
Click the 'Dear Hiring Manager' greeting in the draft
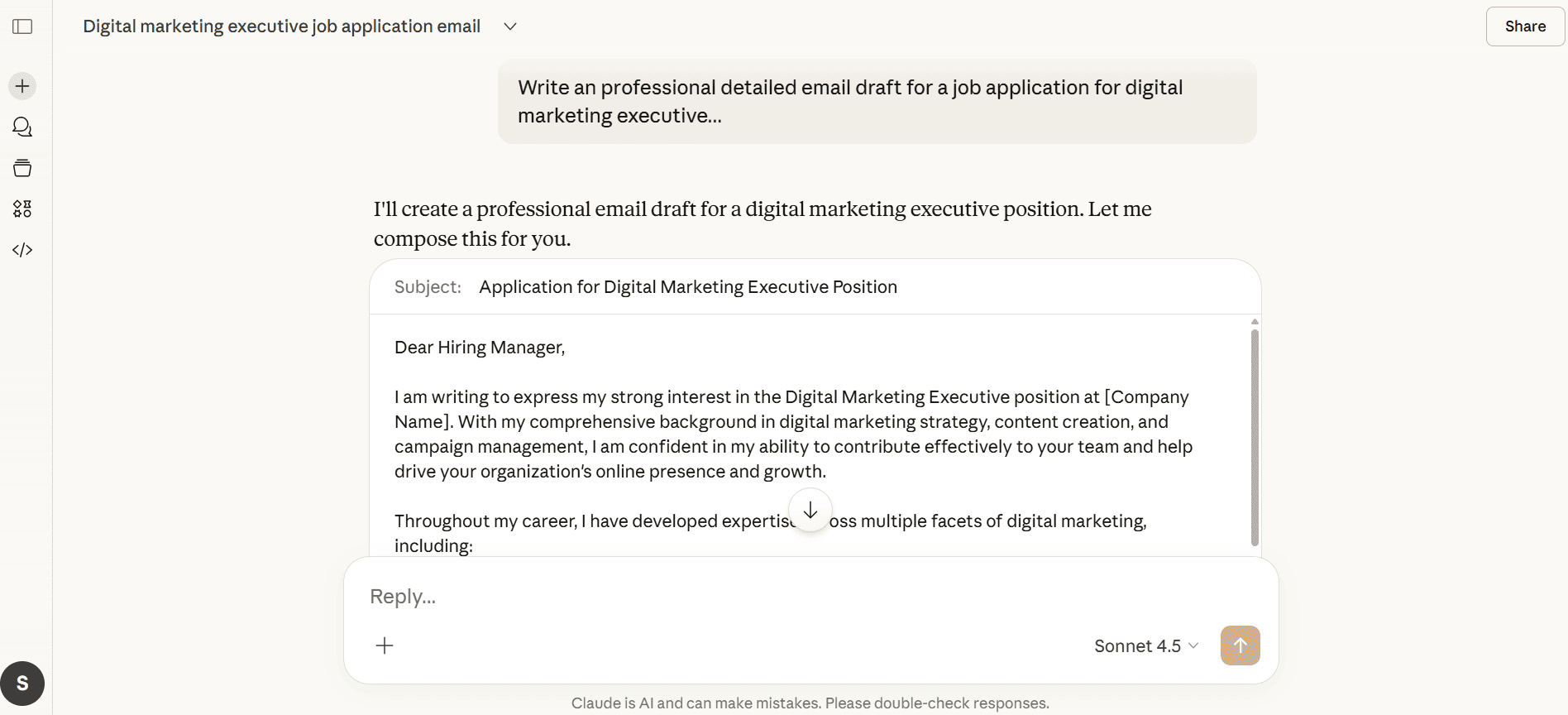click(480, 347)
